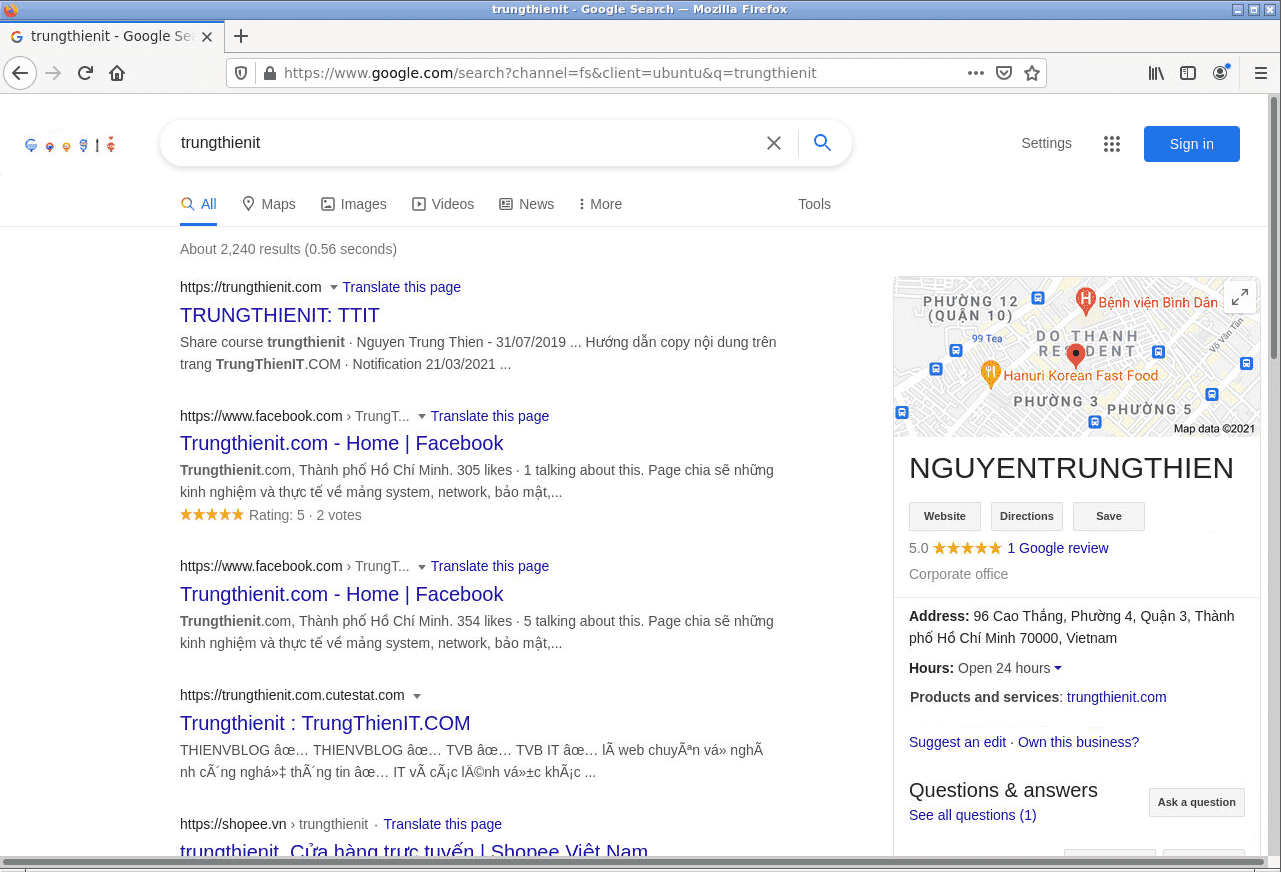Click Own this business? link

1078,742
